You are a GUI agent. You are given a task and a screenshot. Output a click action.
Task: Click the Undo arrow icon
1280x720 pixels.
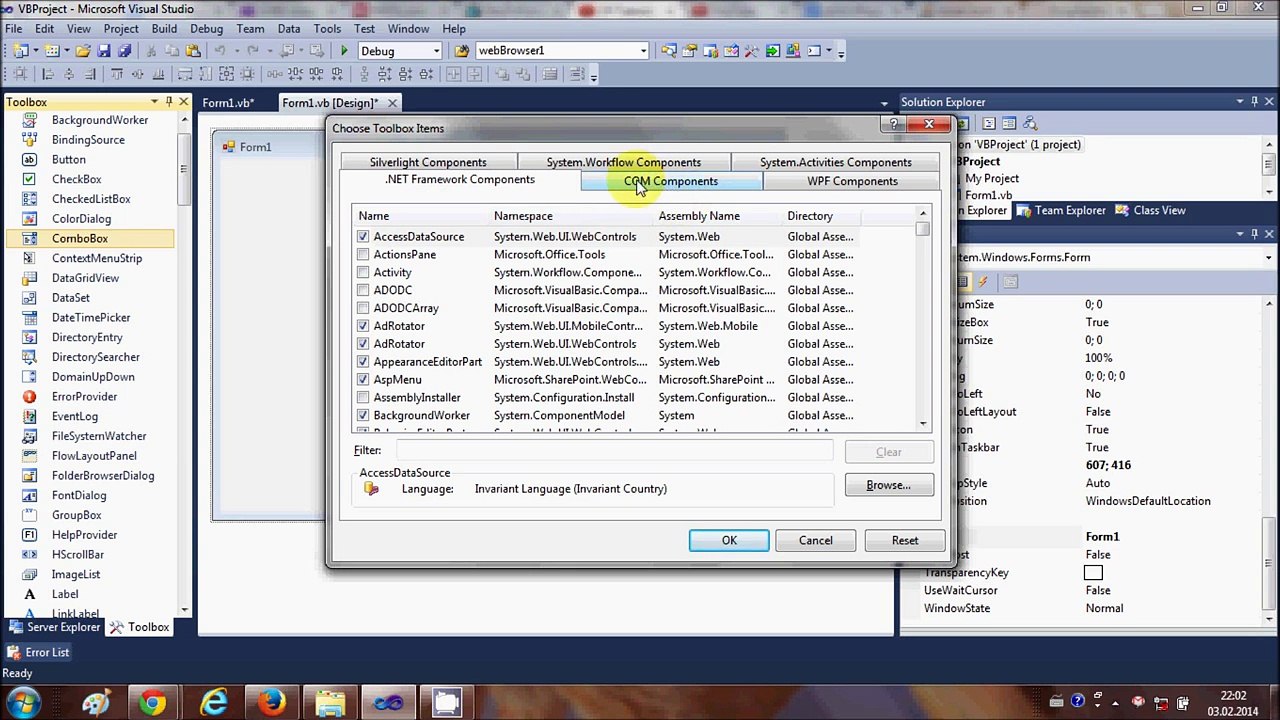click(220, 50)
